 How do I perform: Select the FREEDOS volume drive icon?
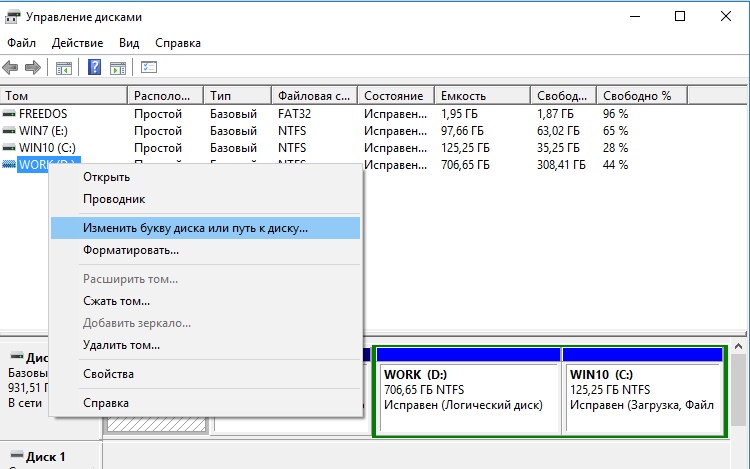[10, 114]
